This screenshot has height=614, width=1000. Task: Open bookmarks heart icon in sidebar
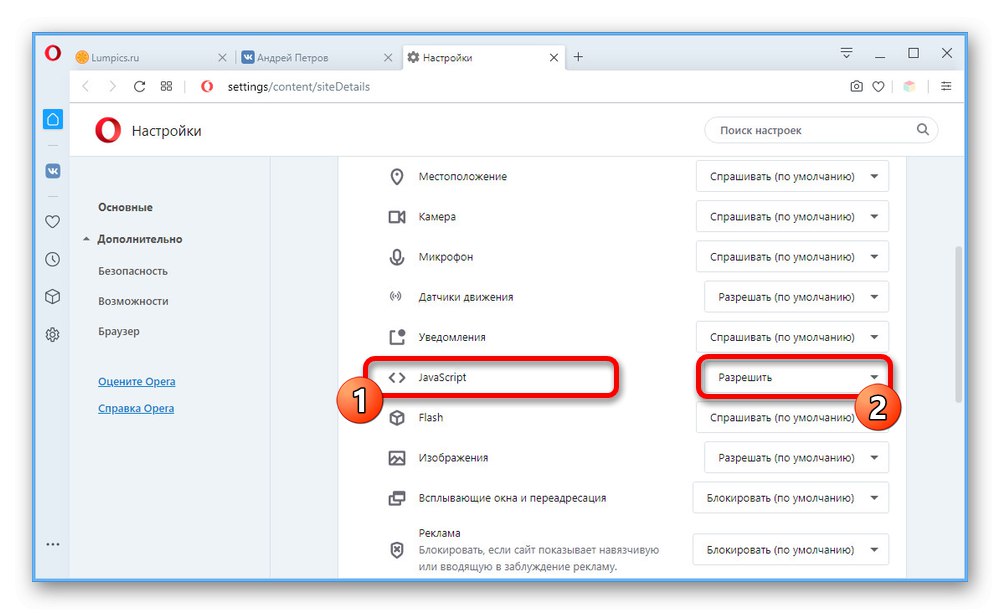coord(53,222)
